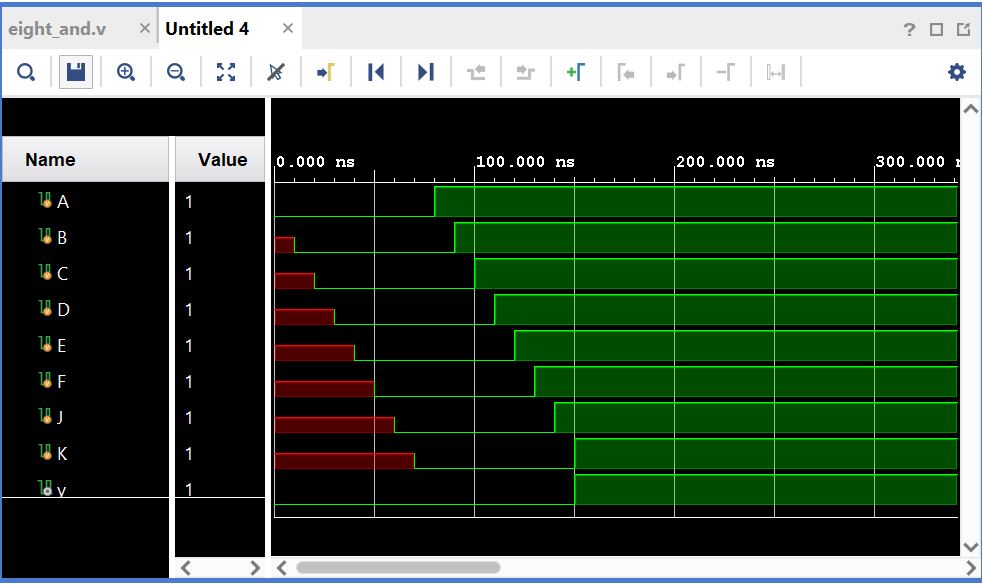Click the Value column header
The height and width of the screenshot is (585, 982).
tap(220, 160)
